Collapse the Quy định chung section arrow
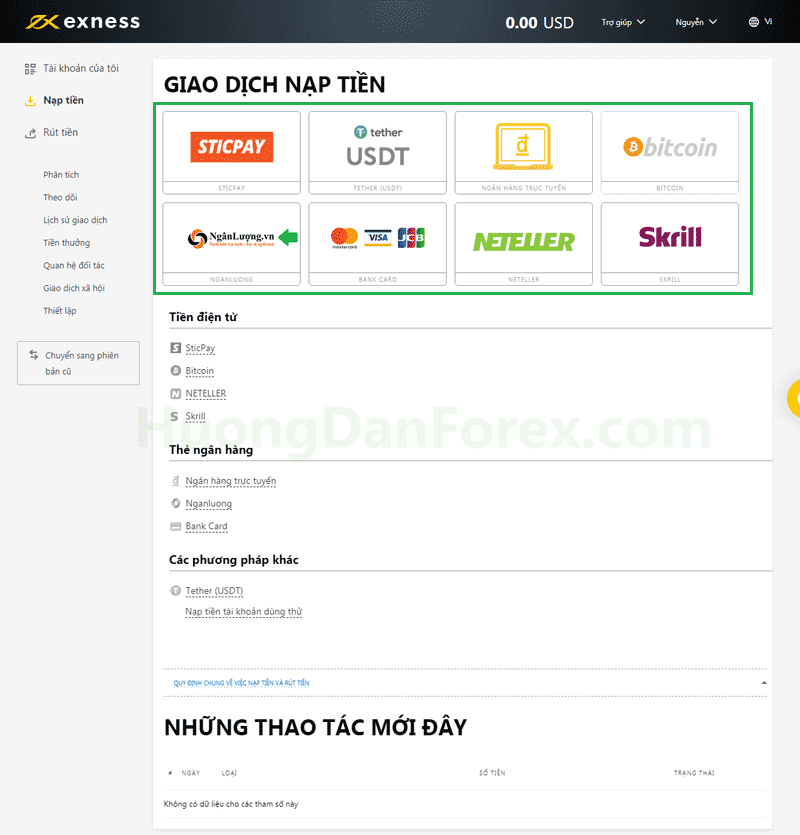Screen dimensions: 800x835 pyautogui.click(x=764, y=683)
